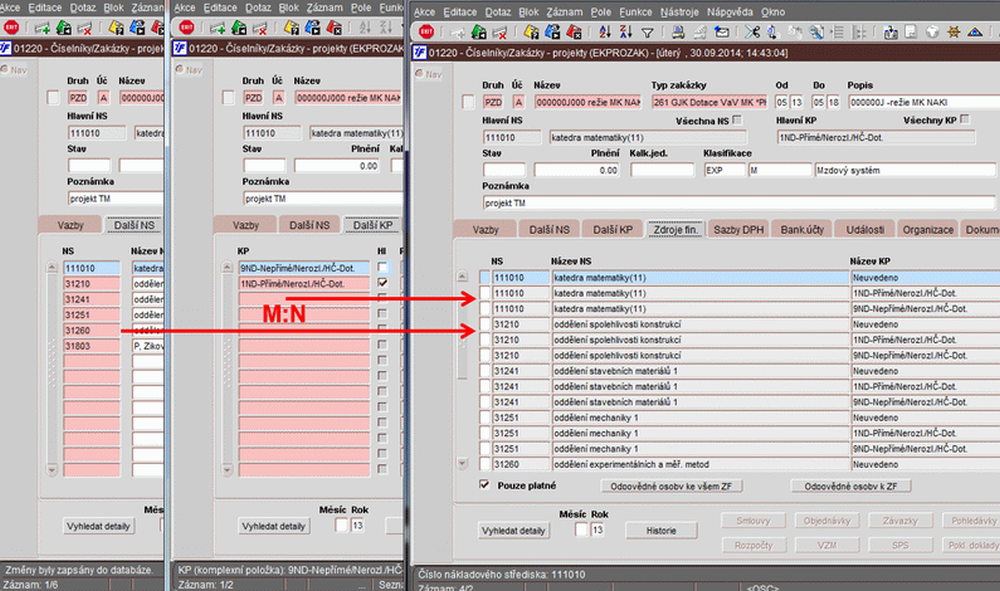Click yellow enter-query icon in right window
The width and height of the screenshot is (1000, 591).
click(531, 31)
